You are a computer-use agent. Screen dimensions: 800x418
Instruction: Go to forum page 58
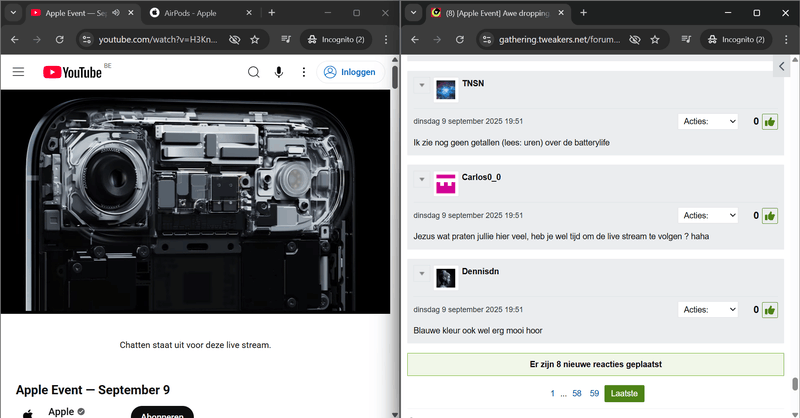tap(577, 394)
